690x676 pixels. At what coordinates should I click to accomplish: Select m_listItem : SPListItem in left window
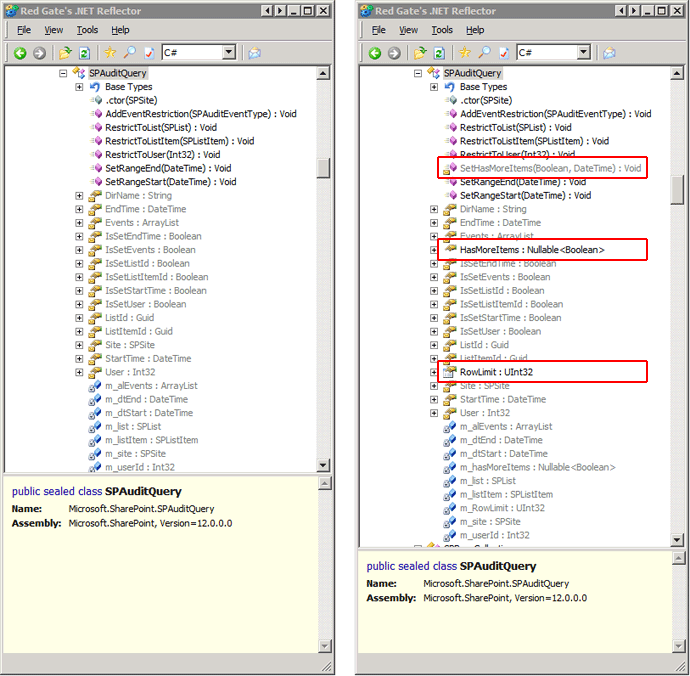pyautogui.click(x=151, y=440)
